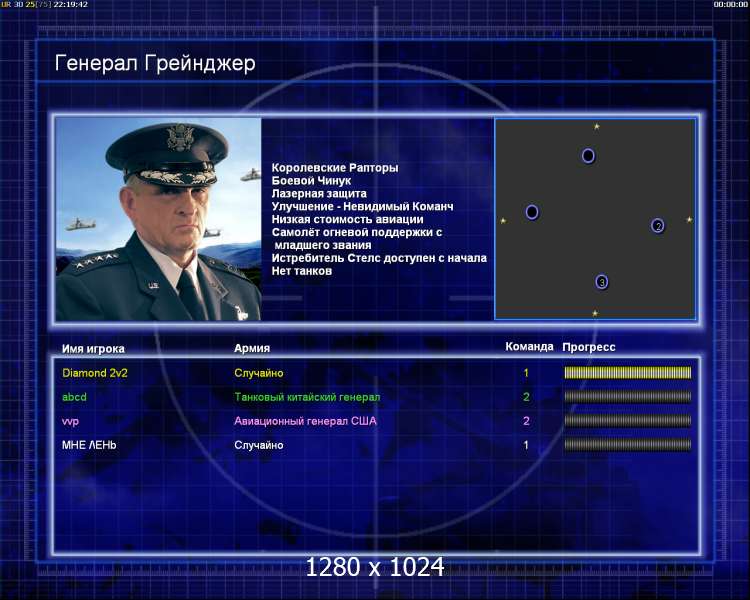The height and width of the screenshot is (600, 750).
Task: Click 'Авиационный генерал США' army entry
Action: click(x=305, y=421)
